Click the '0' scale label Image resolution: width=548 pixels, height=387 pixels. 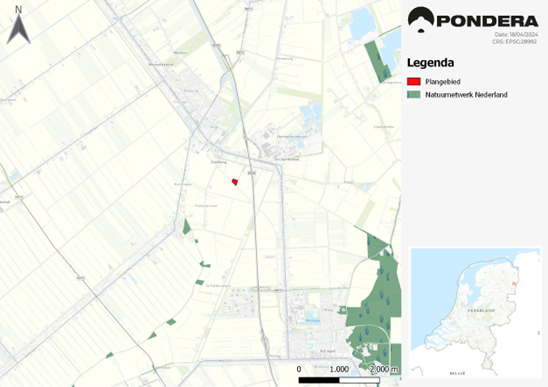[299, 369]
